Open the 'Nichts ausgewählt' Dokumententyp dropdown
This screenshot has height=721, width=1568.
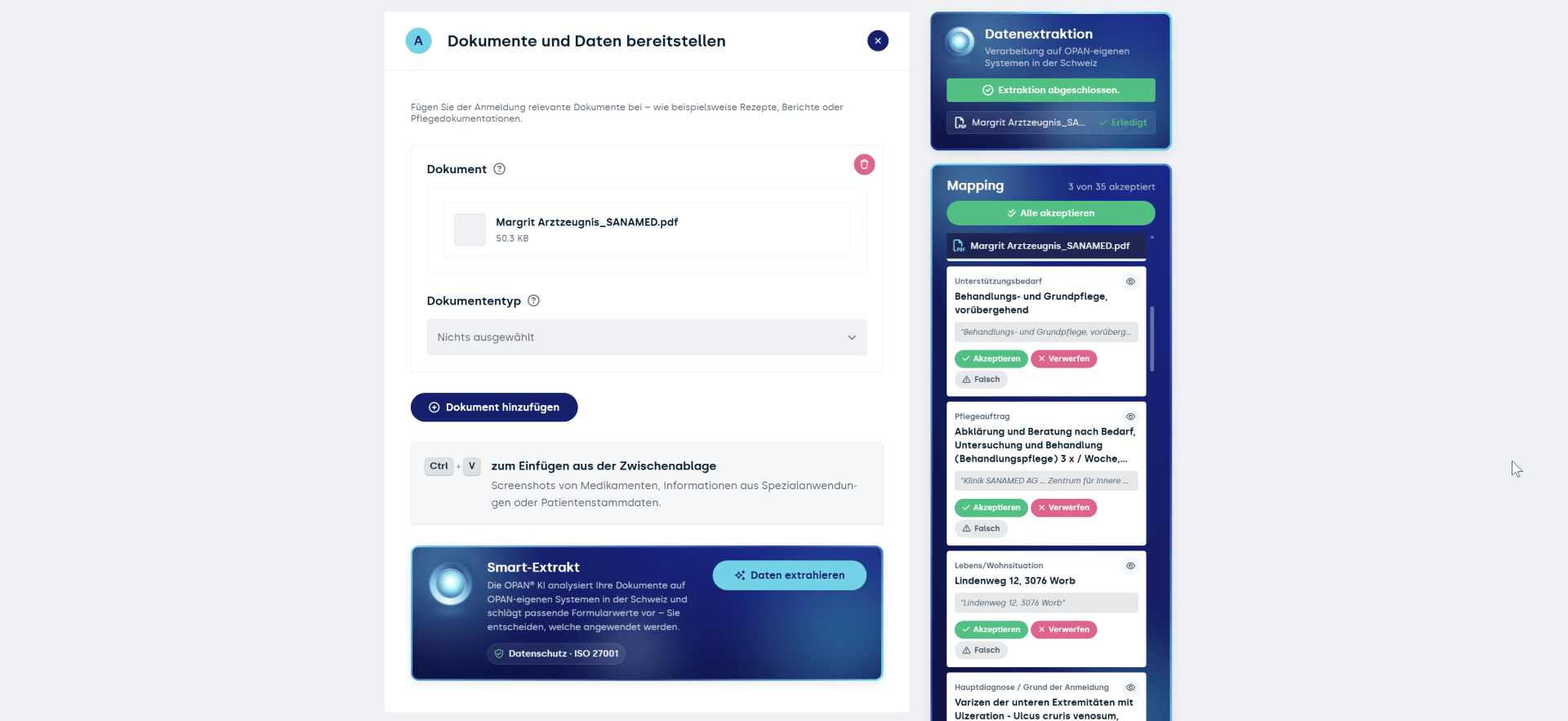click(x=647, y=337)
